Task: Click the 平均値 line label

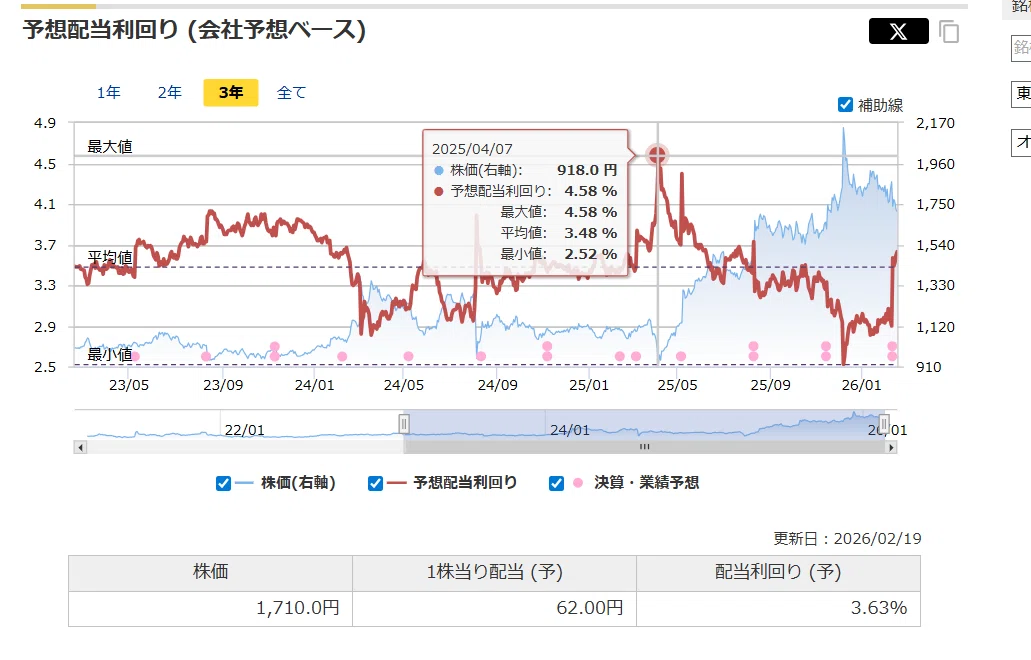Action: click(x=110, y=257)
